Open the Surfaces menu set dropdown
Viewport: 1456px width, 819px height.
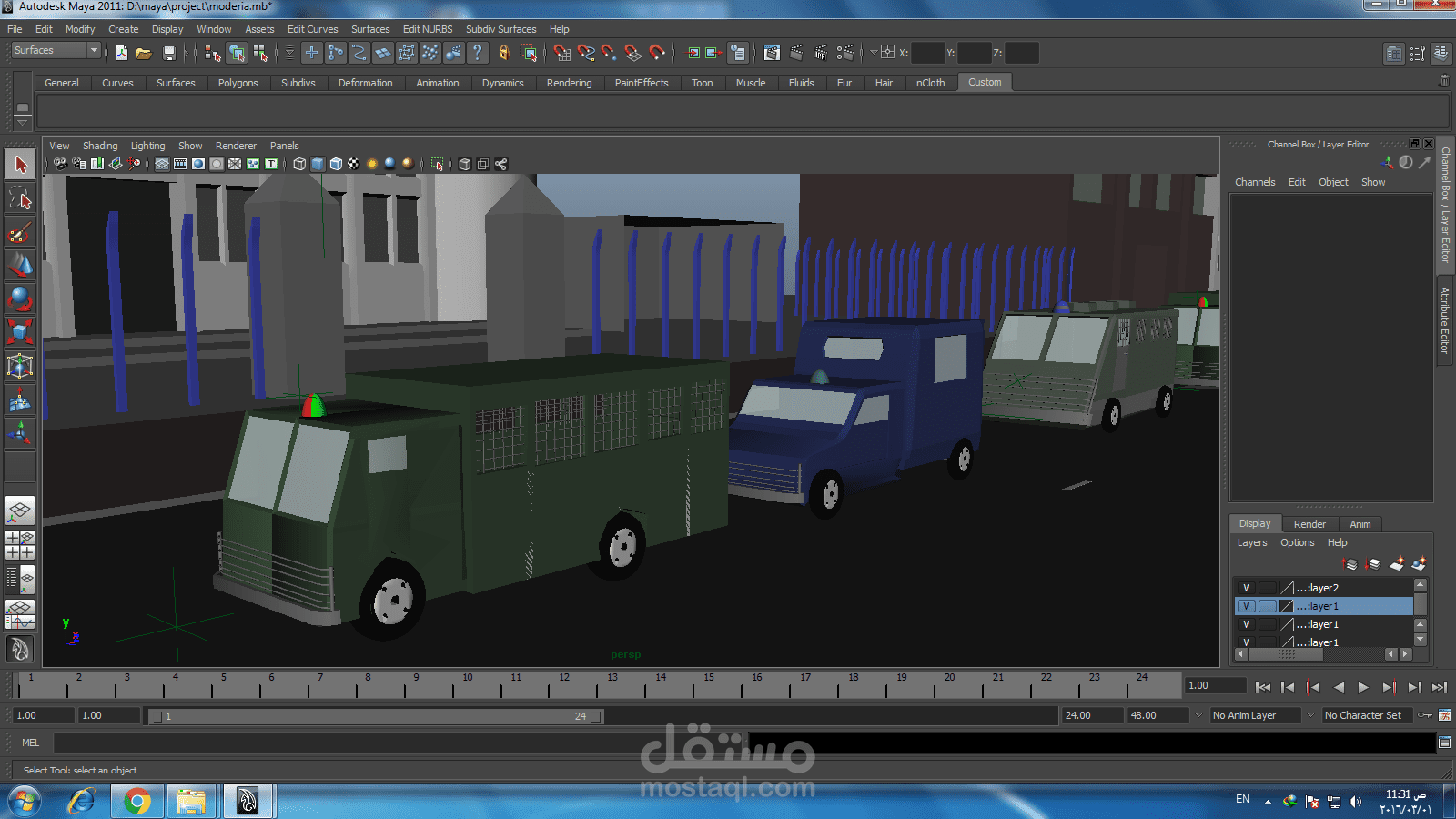click(x=56, y=51)
